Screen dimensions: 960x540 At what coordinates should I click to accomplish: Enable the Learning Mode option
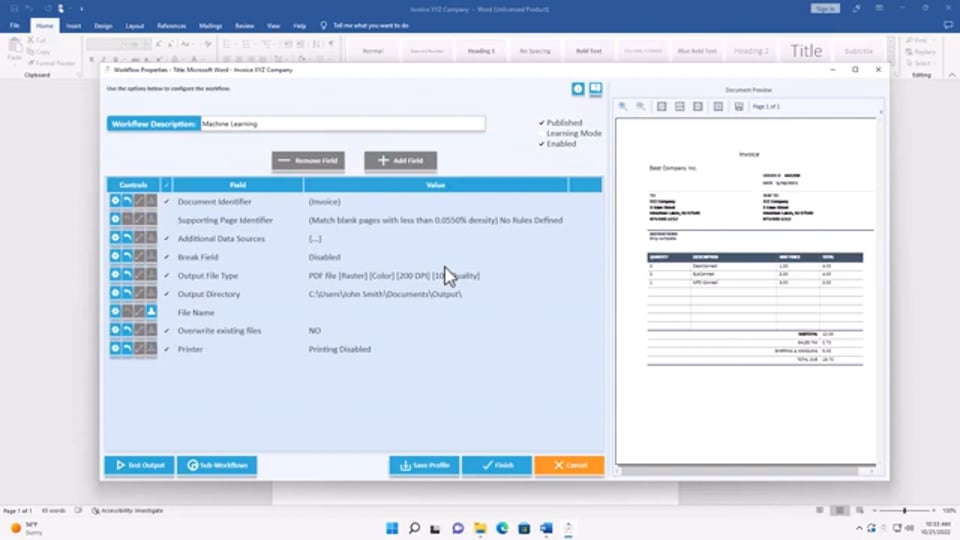click(x=541, y=133)
